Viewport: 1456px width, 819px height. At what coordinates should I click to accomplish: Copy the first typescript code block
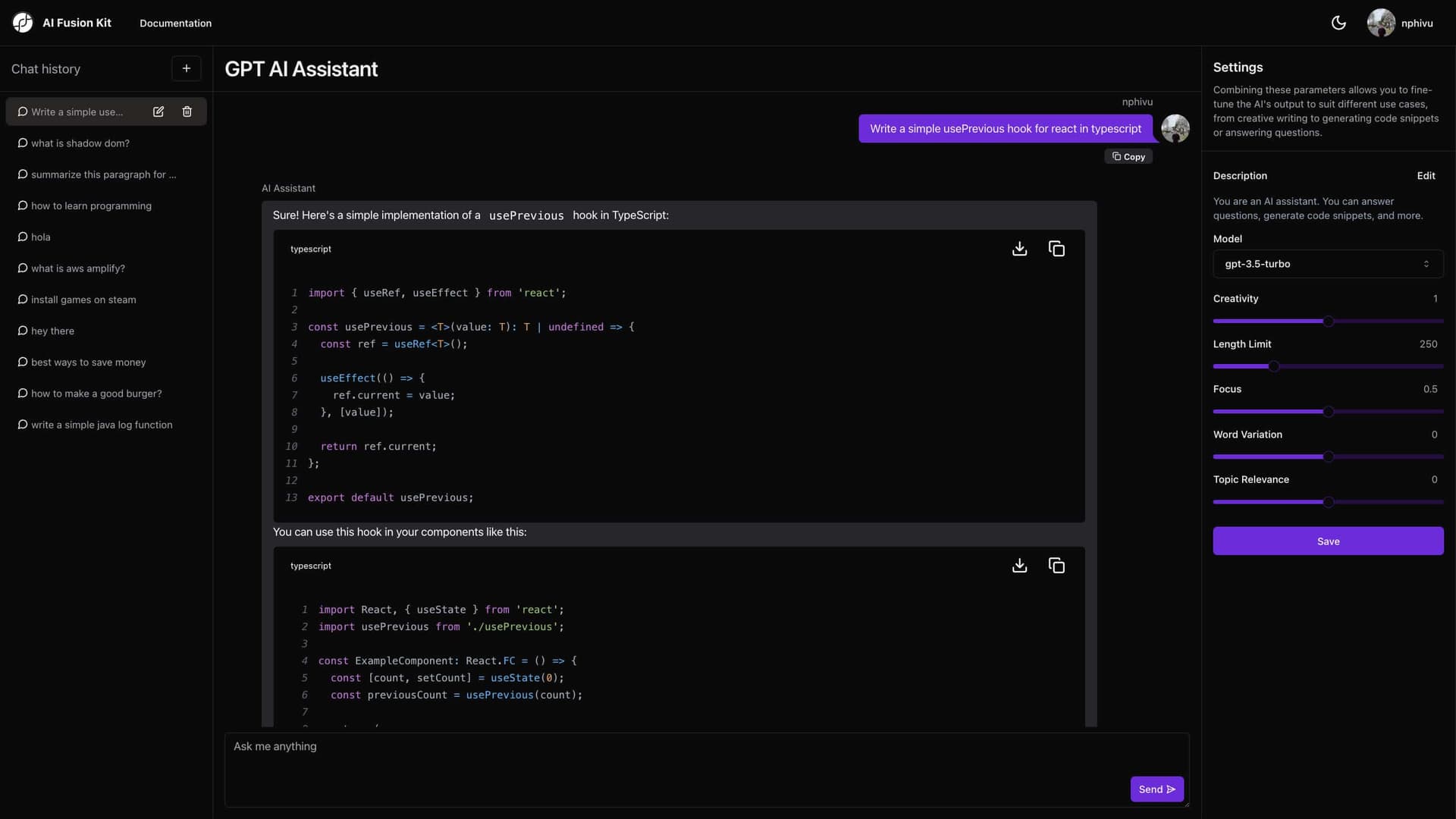[1057, 249]
